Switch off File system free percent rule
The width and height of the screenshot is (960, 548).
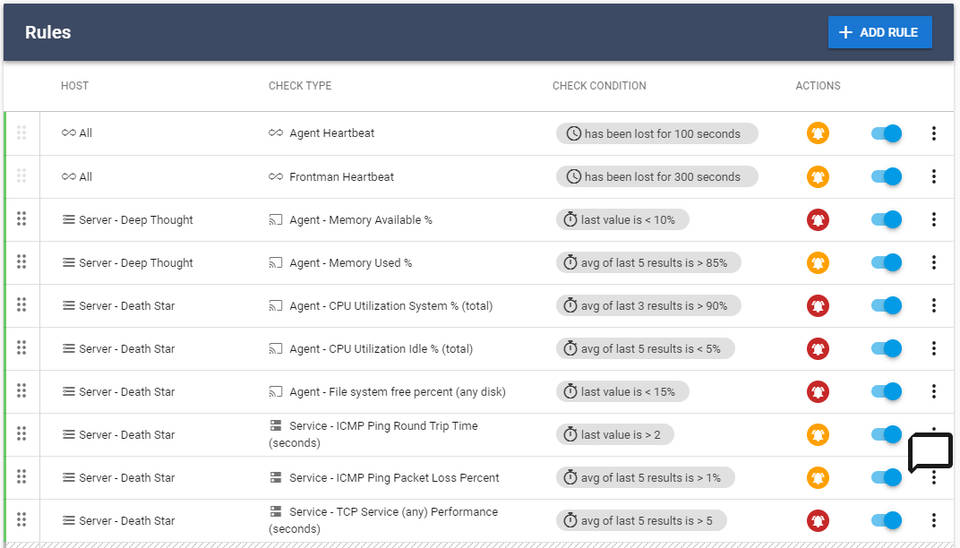(x=887, y=392)
